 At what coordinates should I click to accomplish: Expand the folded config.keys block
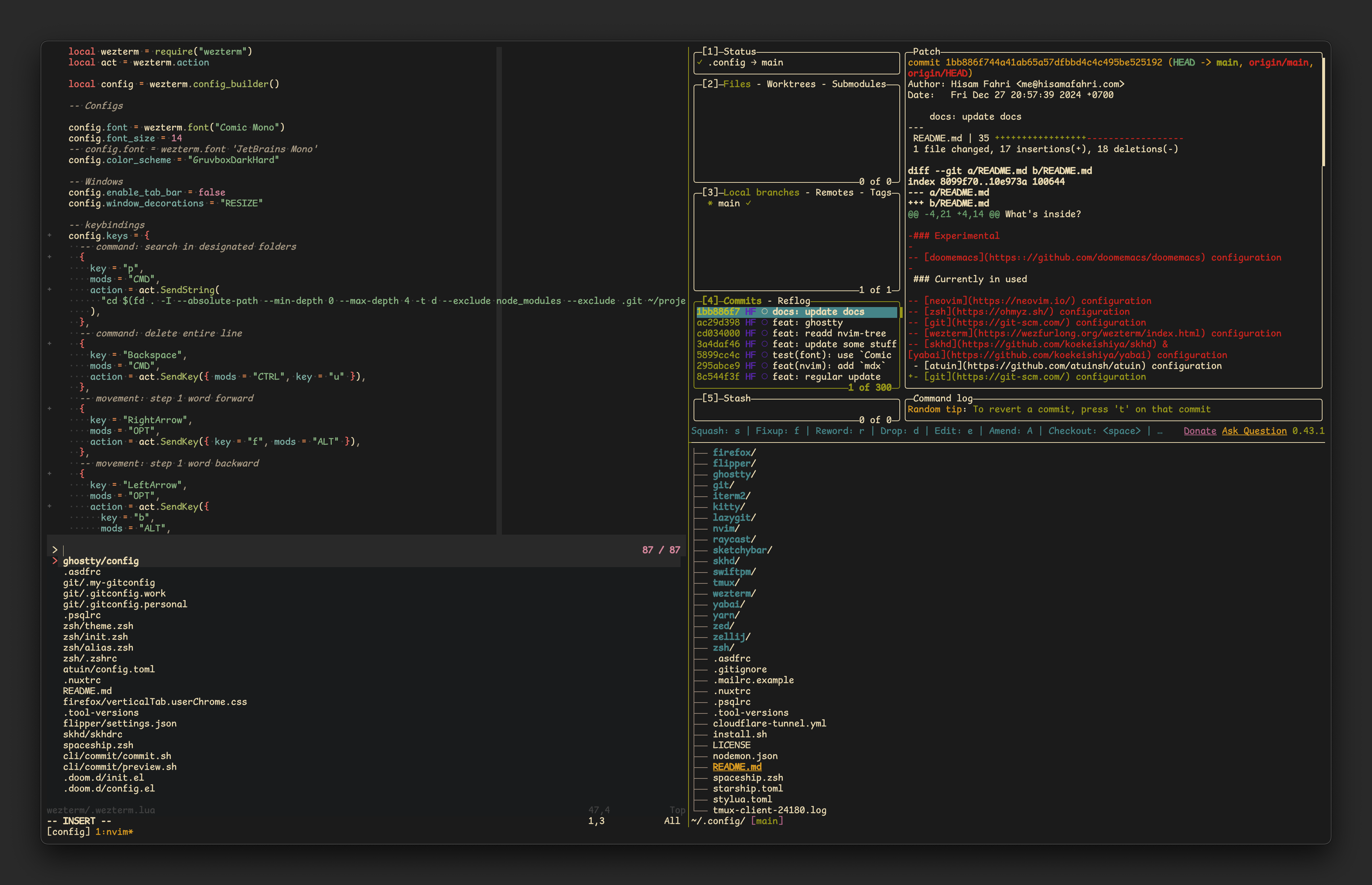(50, 235)
